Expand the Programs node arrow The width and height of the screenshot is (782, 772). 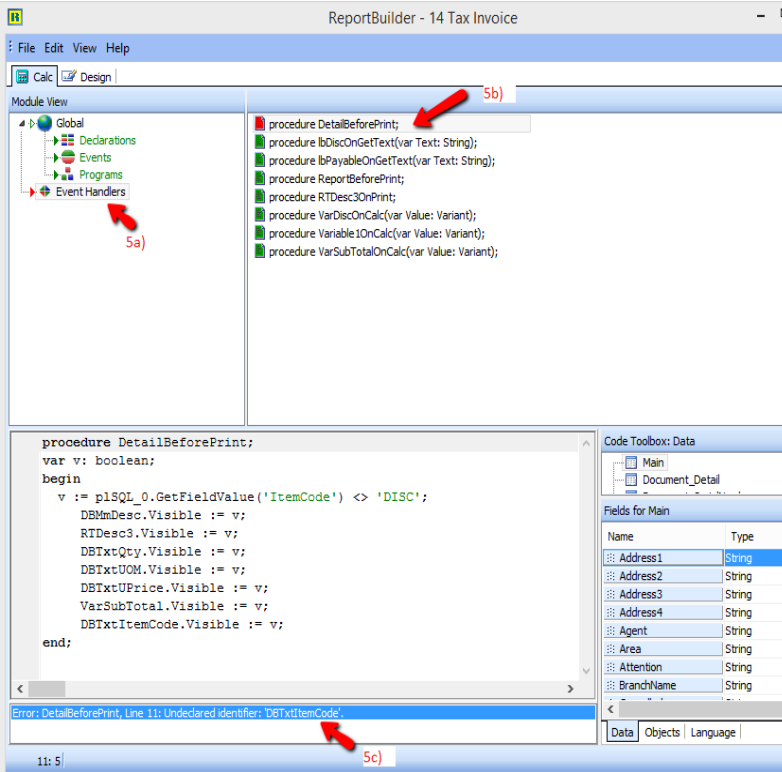pyautogui.click(x=56, y=175)
